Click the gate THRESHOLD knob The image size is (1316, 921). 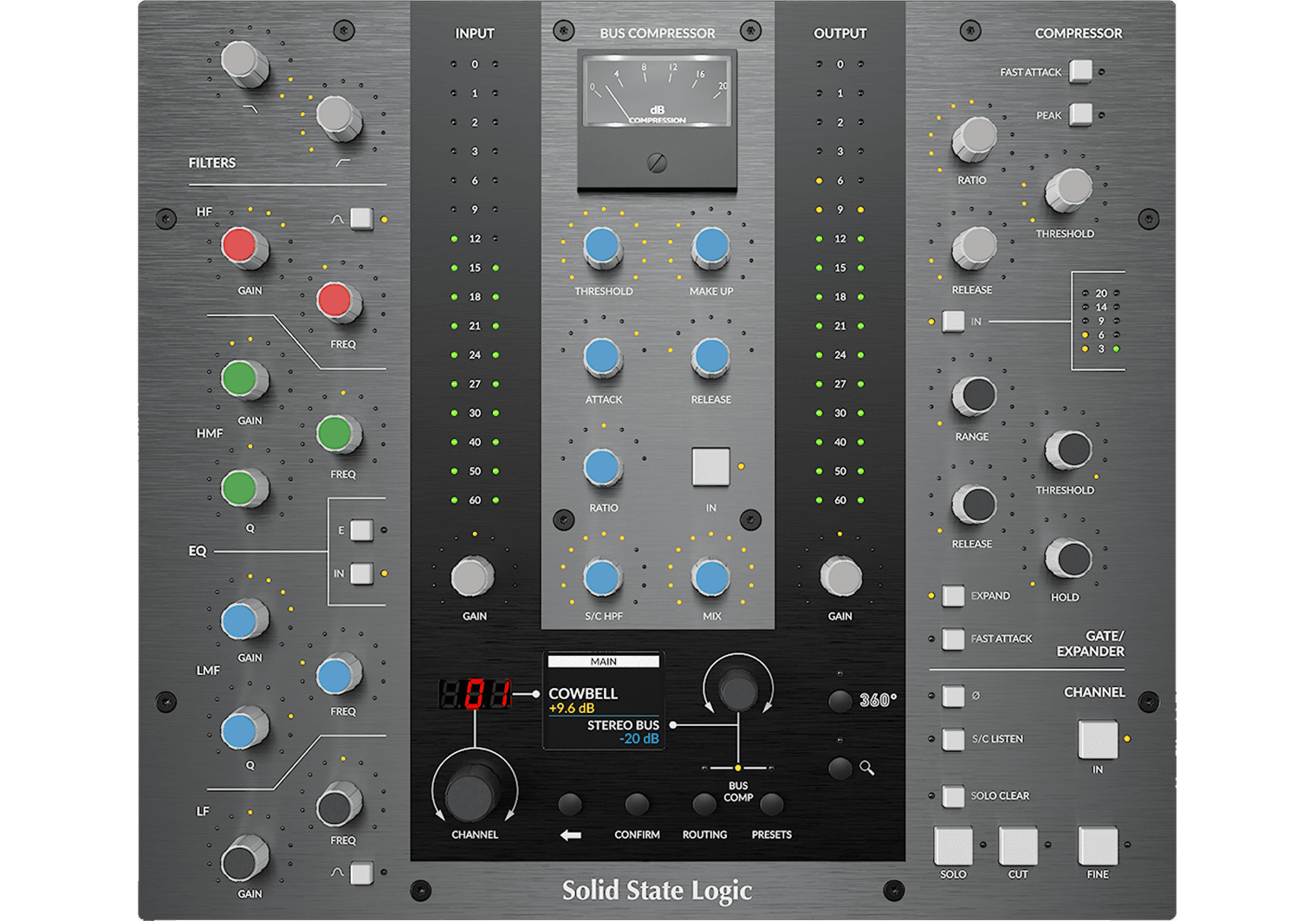1069,451
